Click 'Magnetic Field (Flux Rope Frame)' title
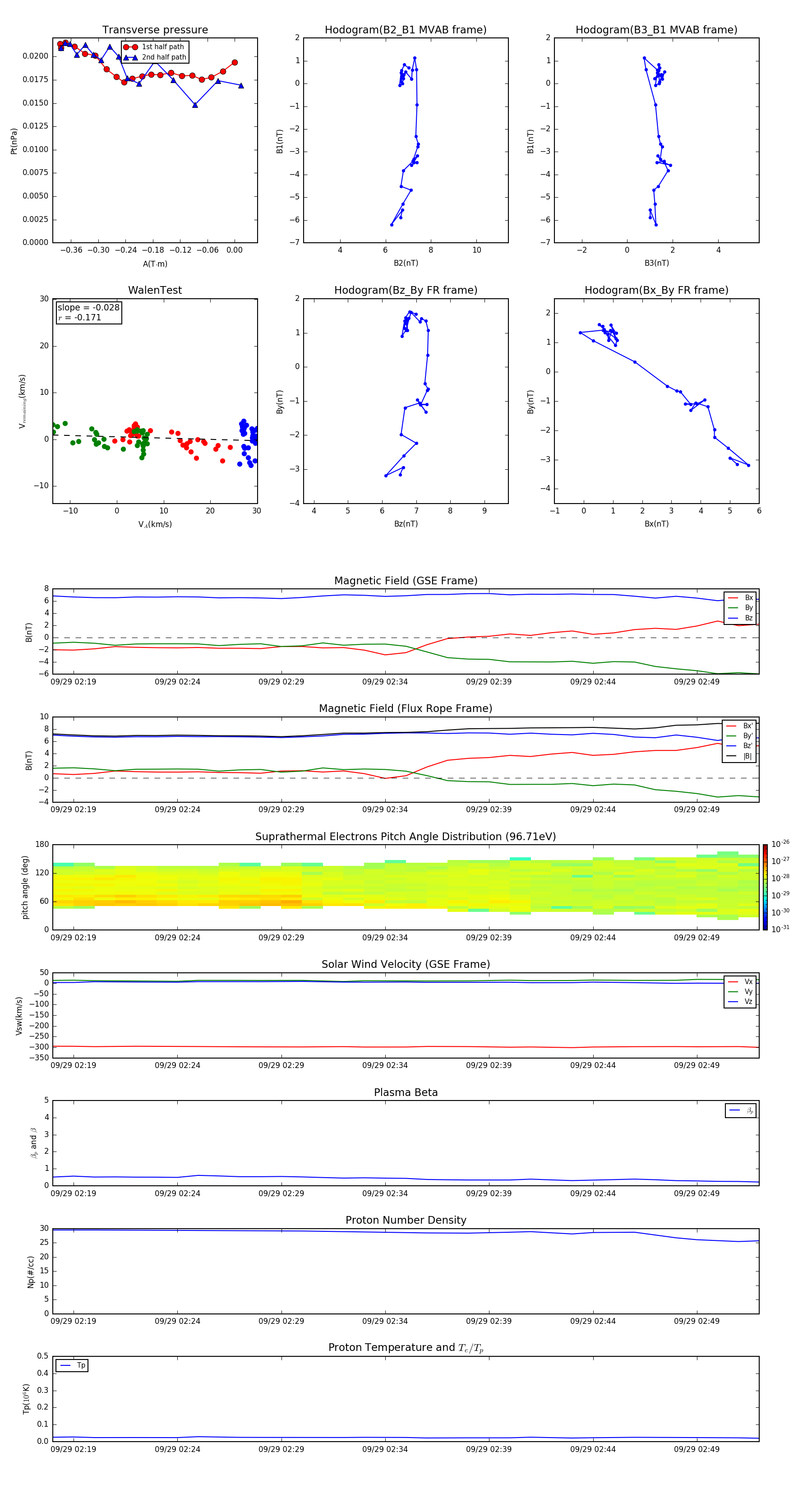This screenshot has width=812, height=1489. click(406, 709)
